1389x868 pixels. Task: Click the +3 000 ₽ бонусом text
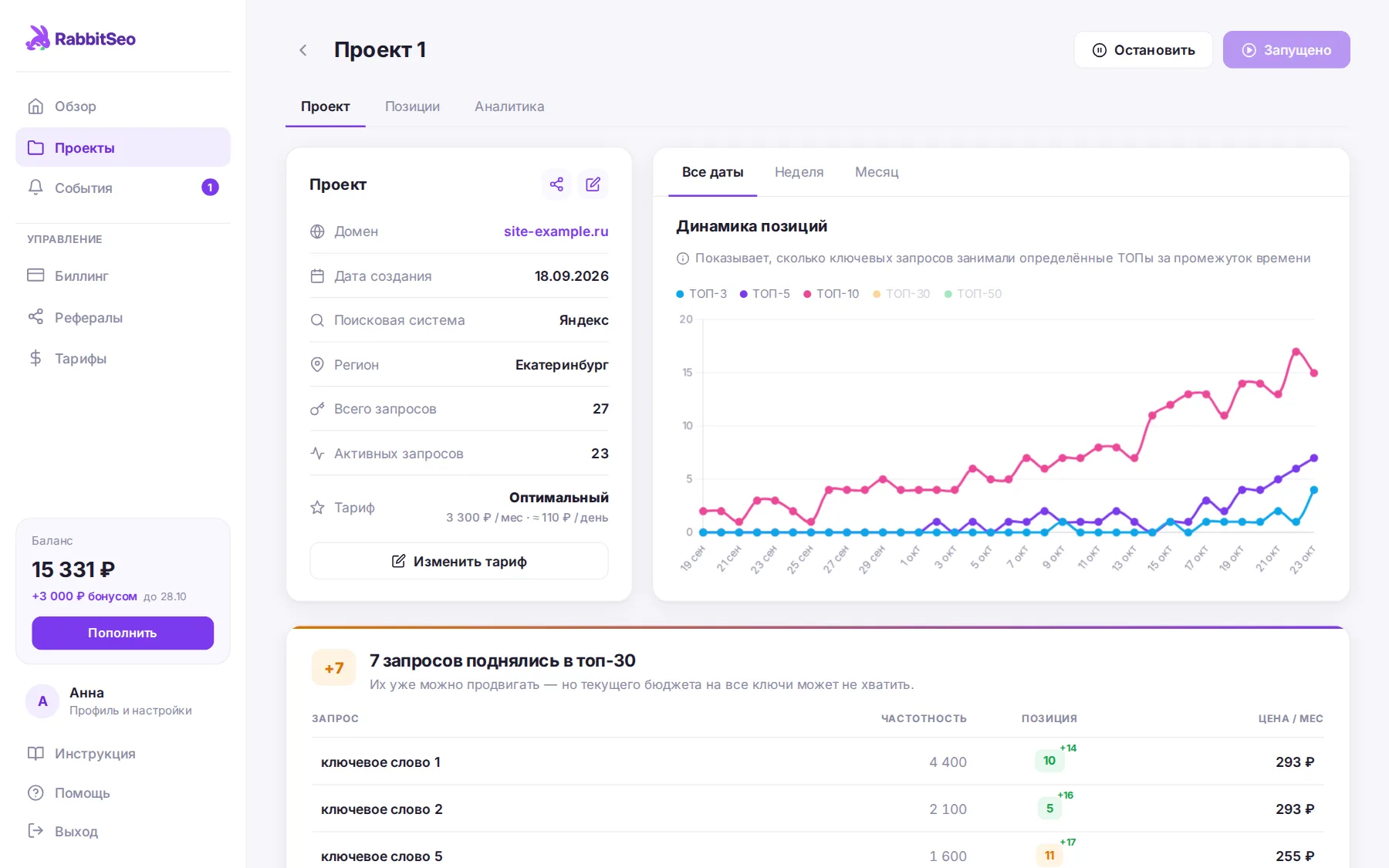coord(84,596)
